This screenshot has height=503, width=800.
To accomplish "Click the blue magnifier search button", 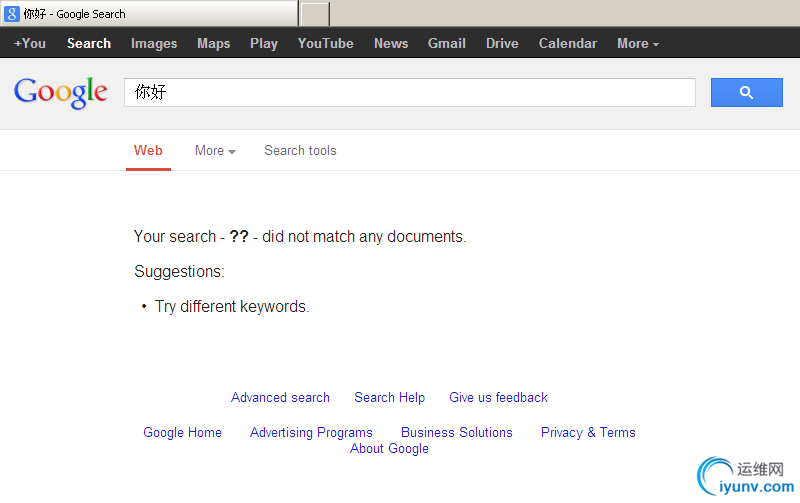I will [x=746, y=92].
